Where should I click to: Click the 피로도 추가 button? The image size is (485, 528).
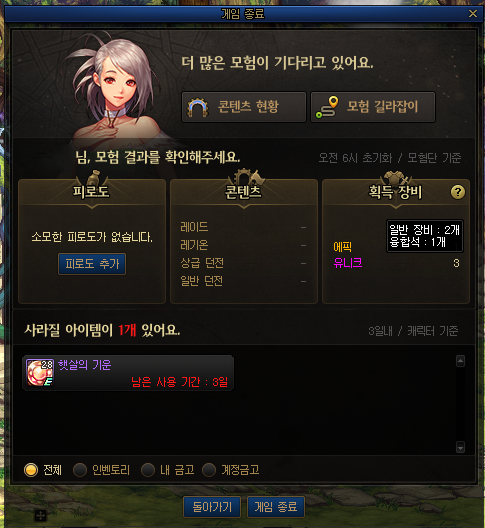[x=92, y=264]
